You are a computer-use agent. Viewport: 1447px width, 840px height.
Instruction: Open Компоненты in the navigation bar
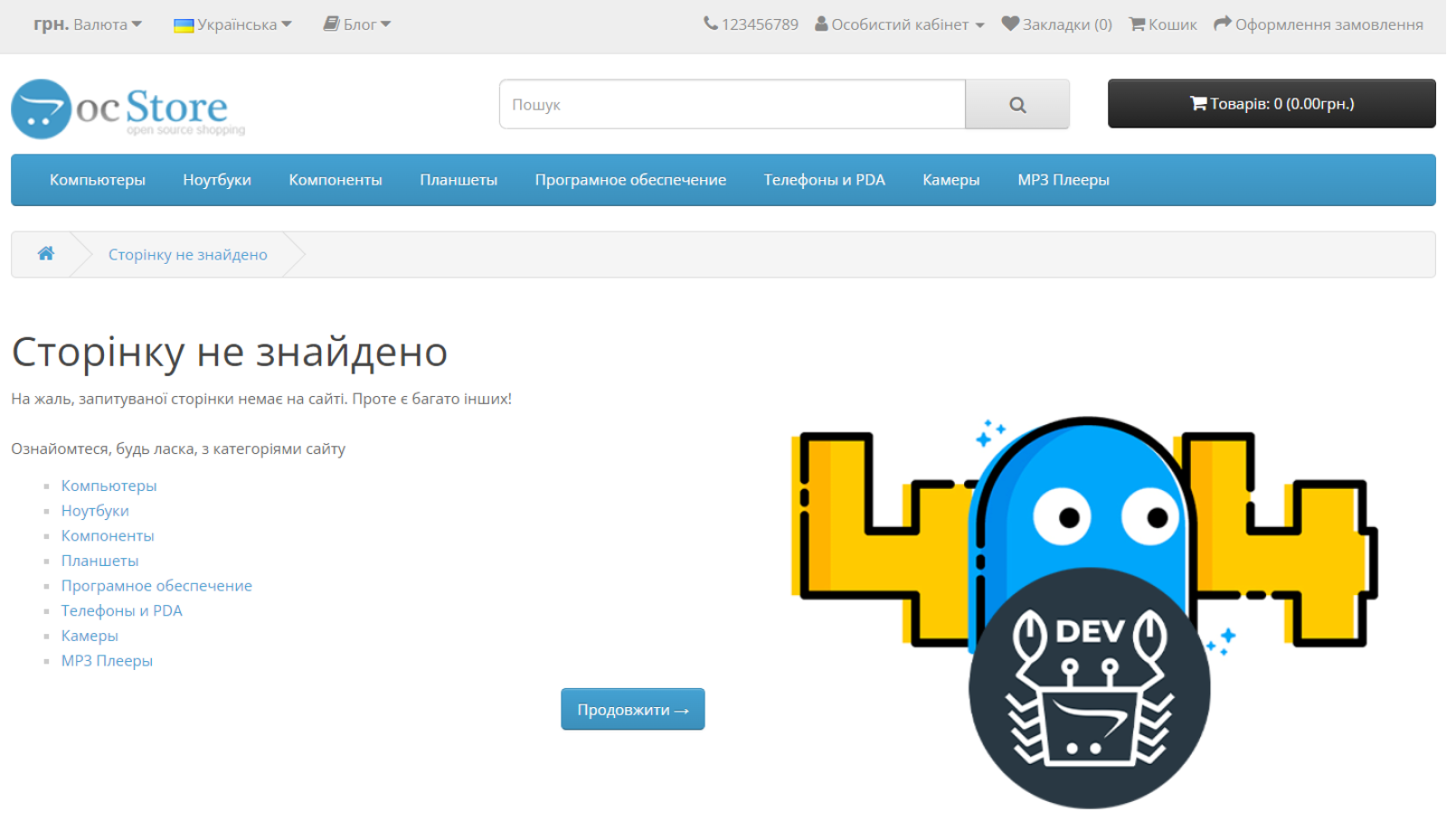coord(336,180)
